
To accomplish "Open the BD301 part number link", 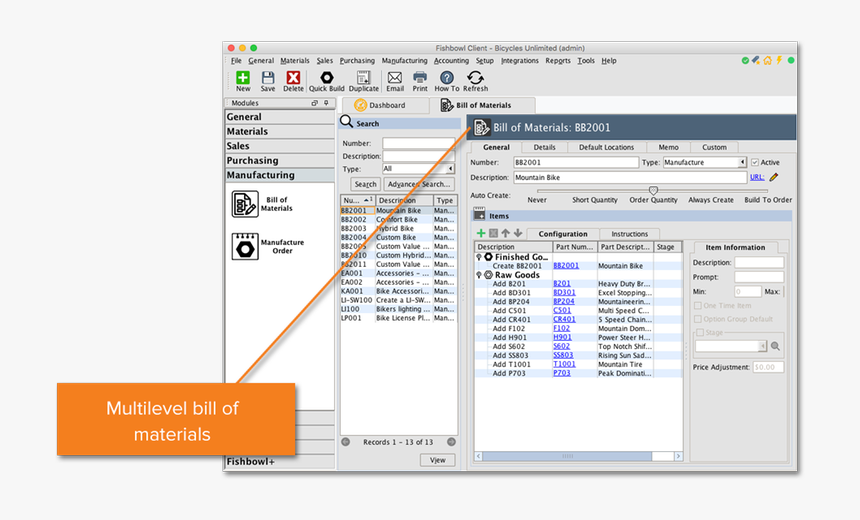I will [x=564, y=293].
